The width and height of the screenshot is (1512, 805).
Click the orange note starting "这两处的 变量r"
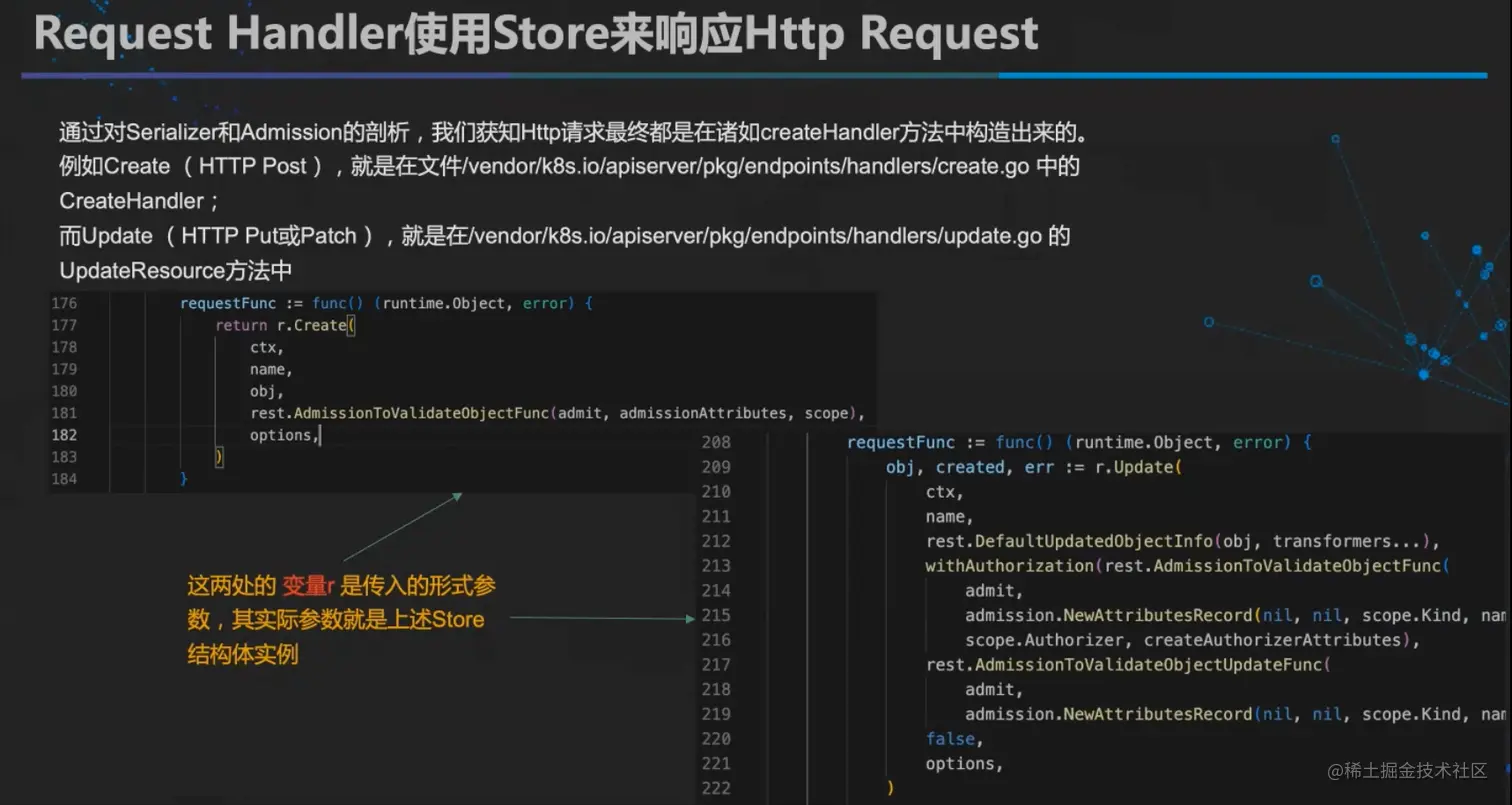click(x=341, y=620)
